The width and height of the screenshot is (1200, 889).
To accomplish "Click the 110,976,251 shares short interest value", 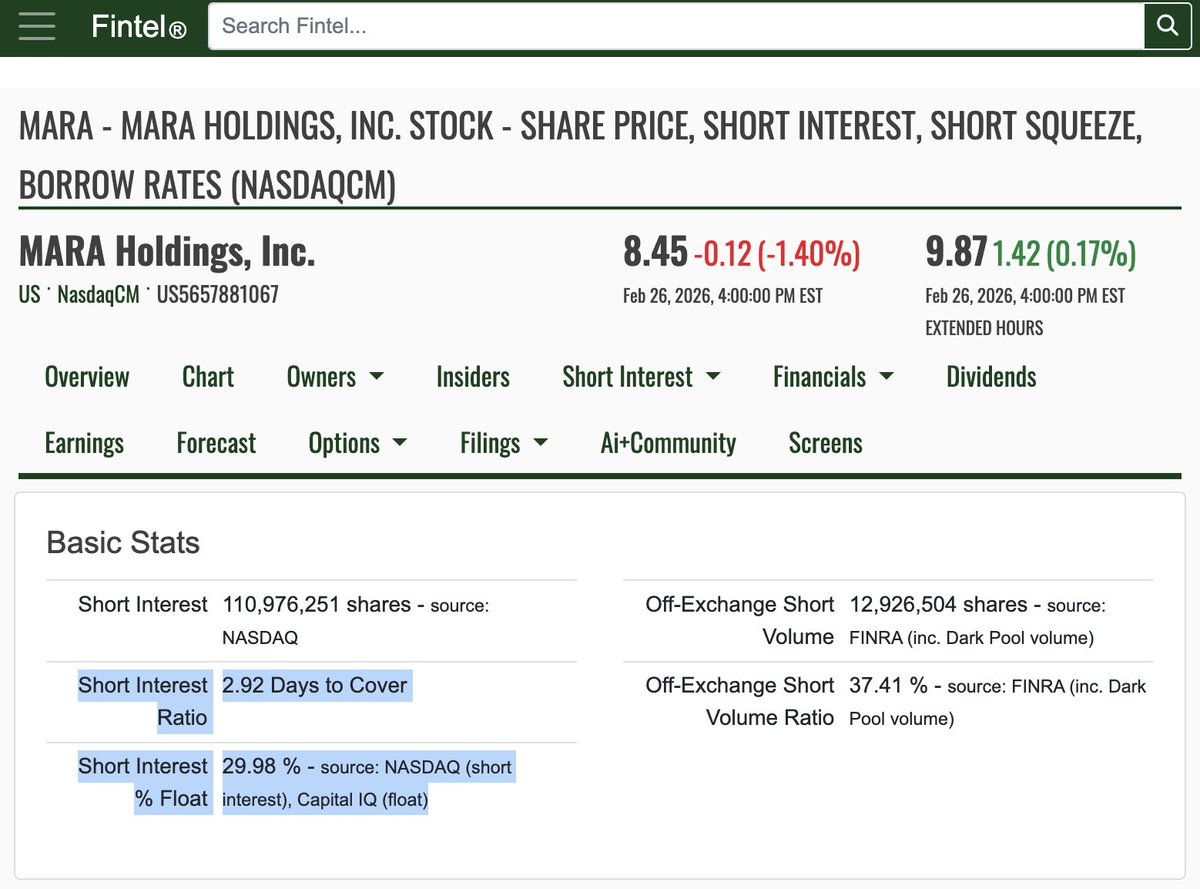I will click(316, 605).
